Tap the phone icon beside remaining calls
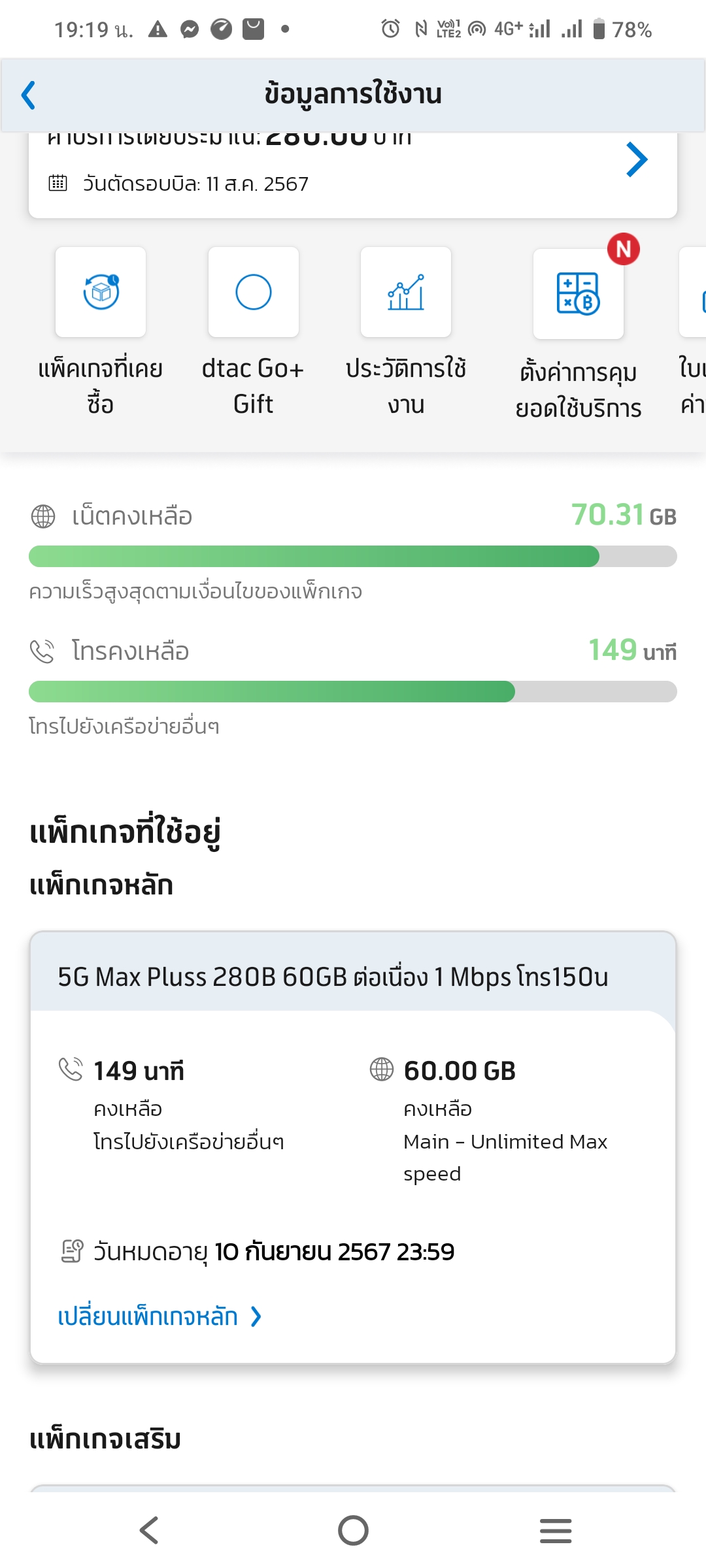706x1568 pixels. point(43,651)
